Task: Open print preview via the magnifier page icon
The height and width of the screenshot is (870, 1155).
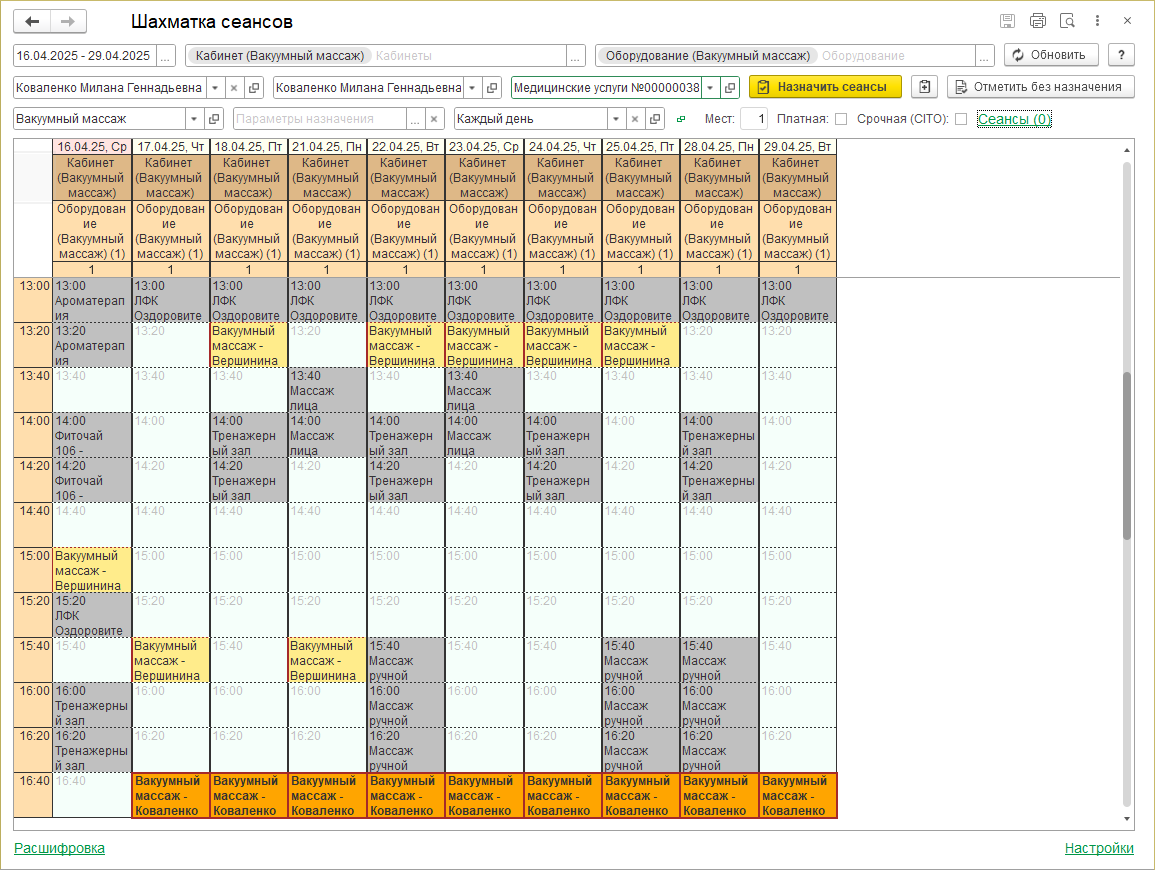Action: click(x=1067, y=21)
